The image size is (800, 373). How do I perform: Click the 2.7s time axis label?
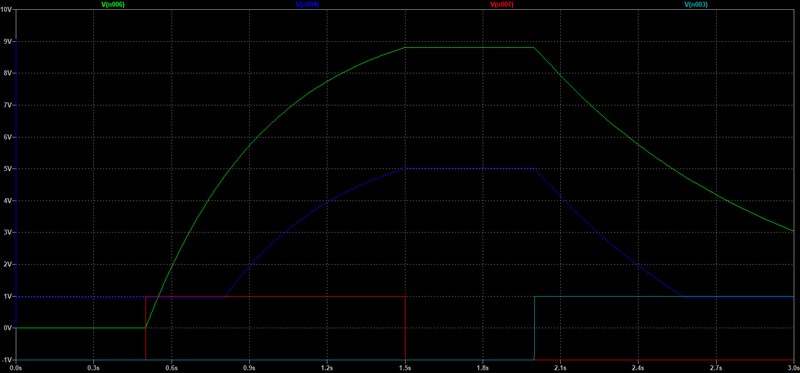point(716,367)
